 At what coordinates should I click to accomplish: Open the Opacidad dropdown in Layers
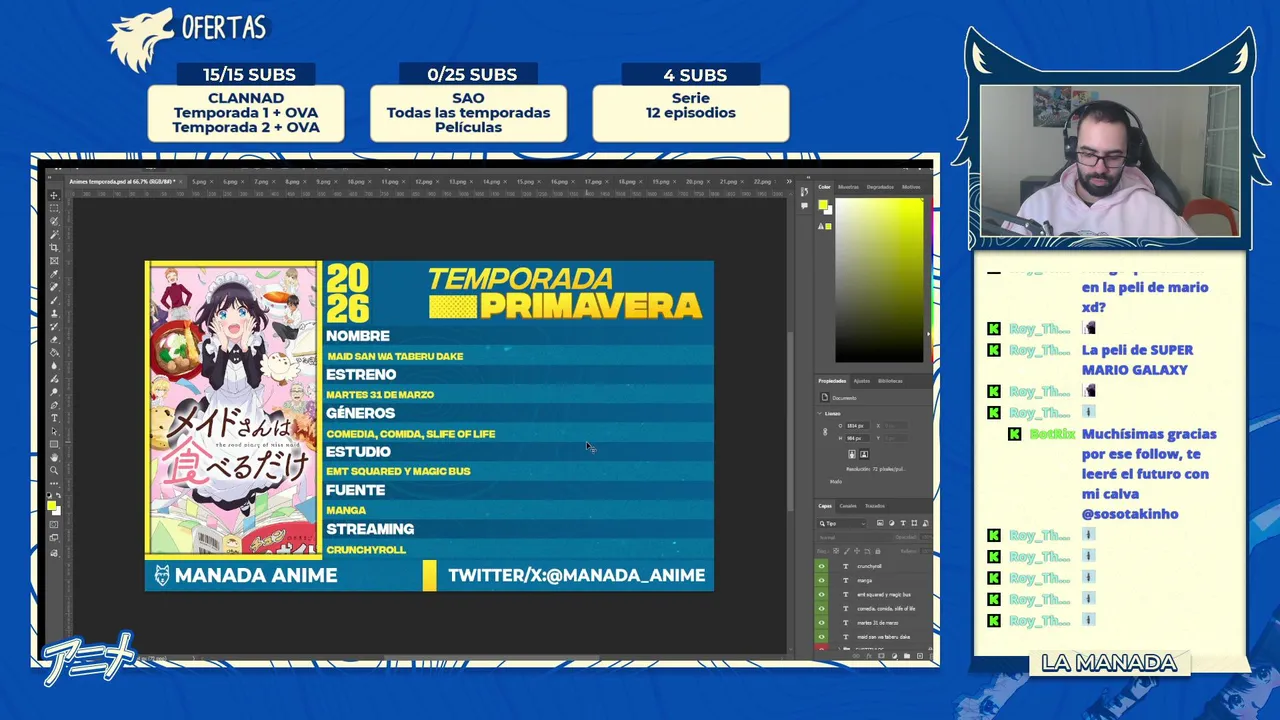pos(926,537)
